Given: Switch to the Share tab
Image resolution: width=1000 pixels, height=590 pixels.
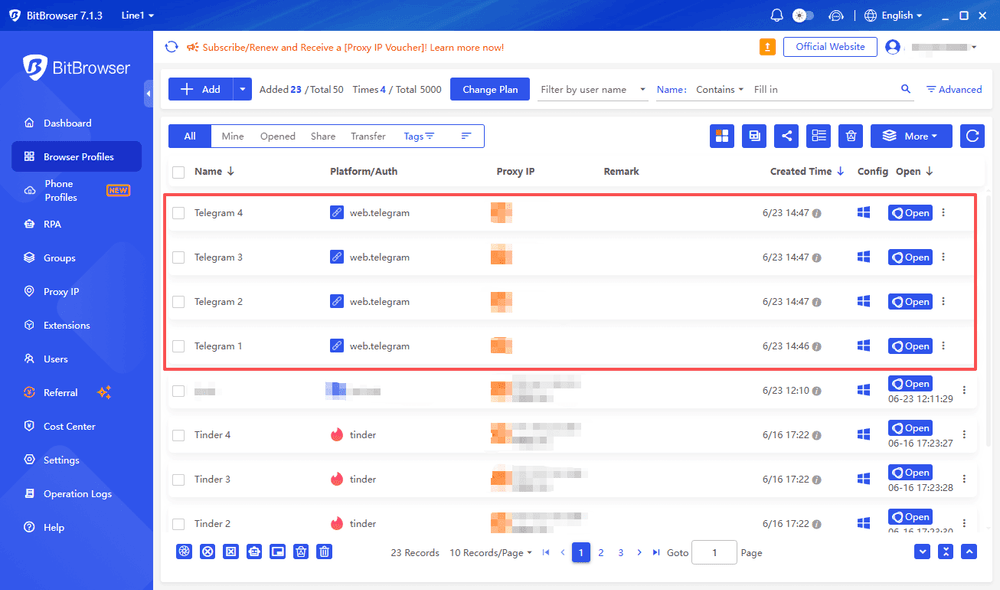Looking at the screenshot, I should pos(323,136).
